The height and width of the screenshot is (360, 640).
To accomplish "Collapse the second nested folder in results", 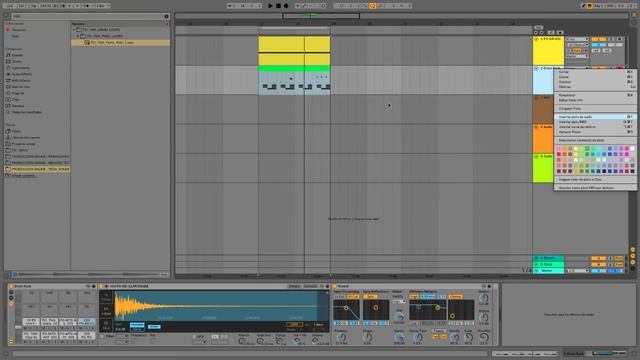I will click(x=78, y=36).
